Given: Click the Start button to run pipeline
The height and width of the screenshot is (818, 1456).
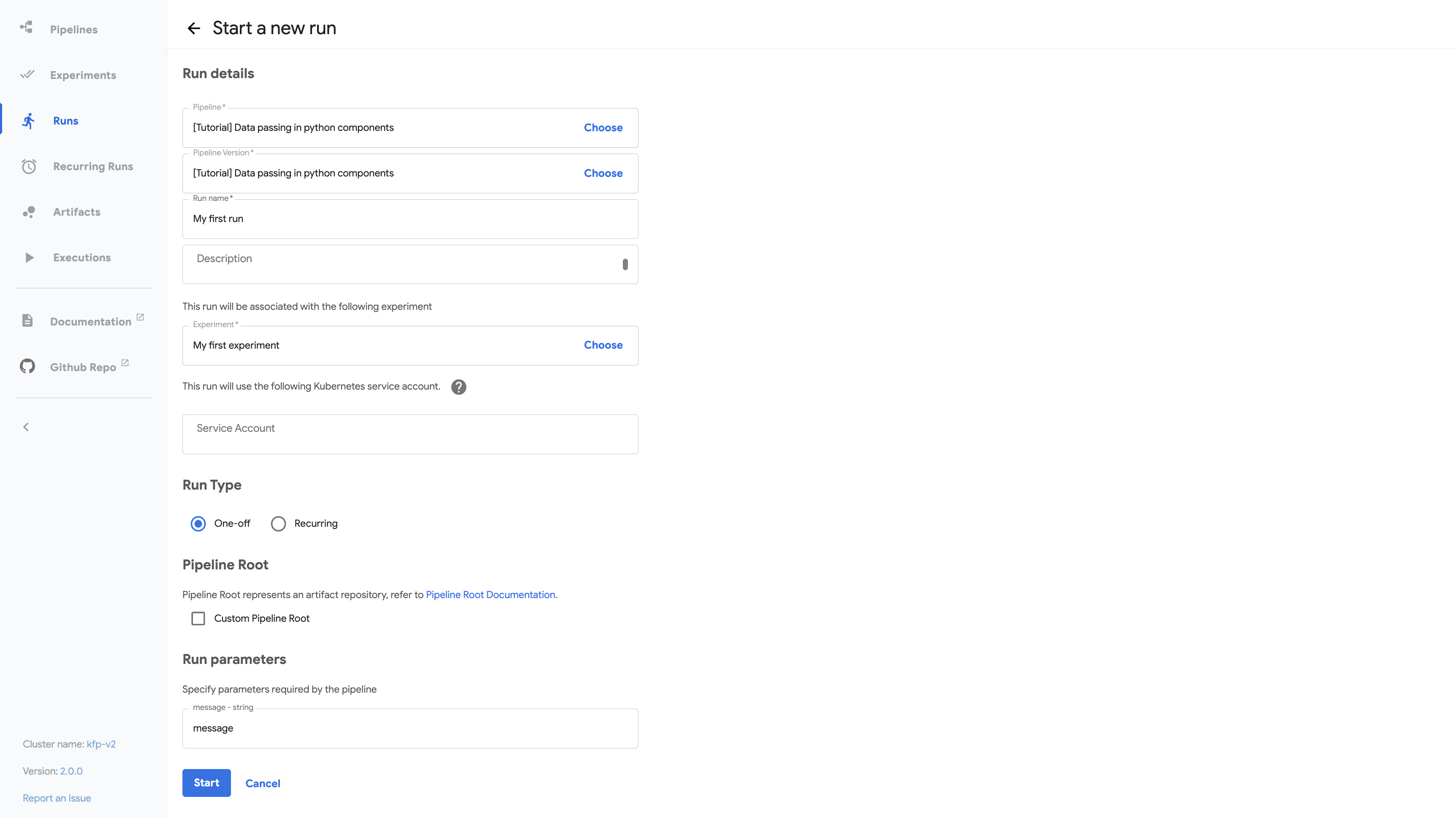Looking at the screenshot, I should (206, 783).
